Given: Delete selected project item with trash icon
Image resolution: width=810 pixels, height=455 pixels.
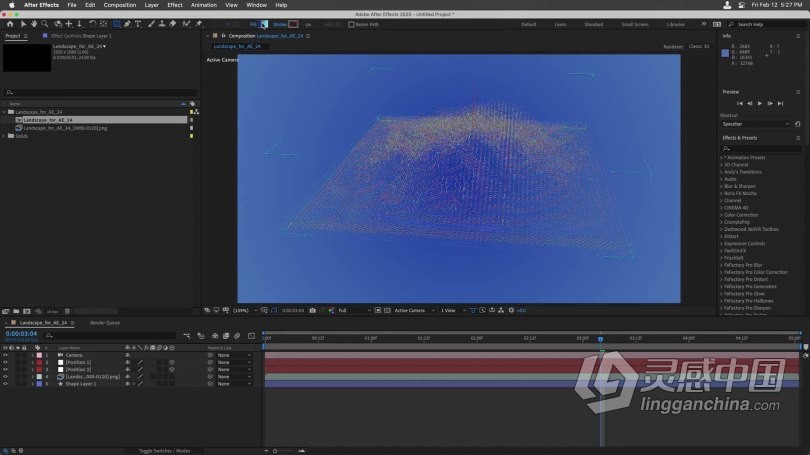Looking at the screenshot, I should [67, 311].
